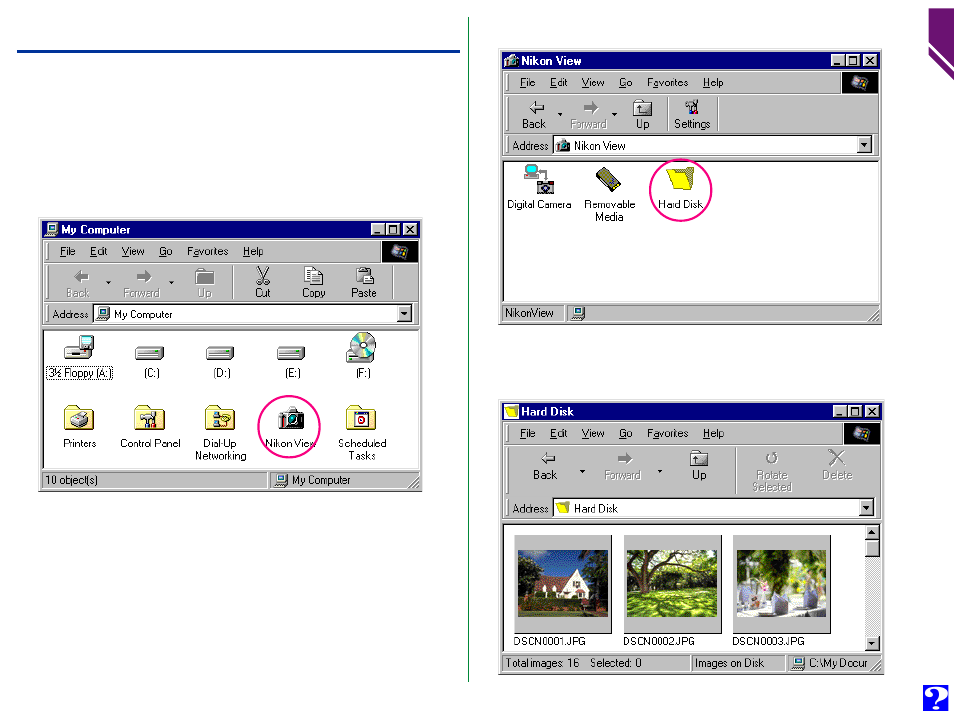
Task: Open Back history arrow in Hard Disk window
Action: click(582, 472)
